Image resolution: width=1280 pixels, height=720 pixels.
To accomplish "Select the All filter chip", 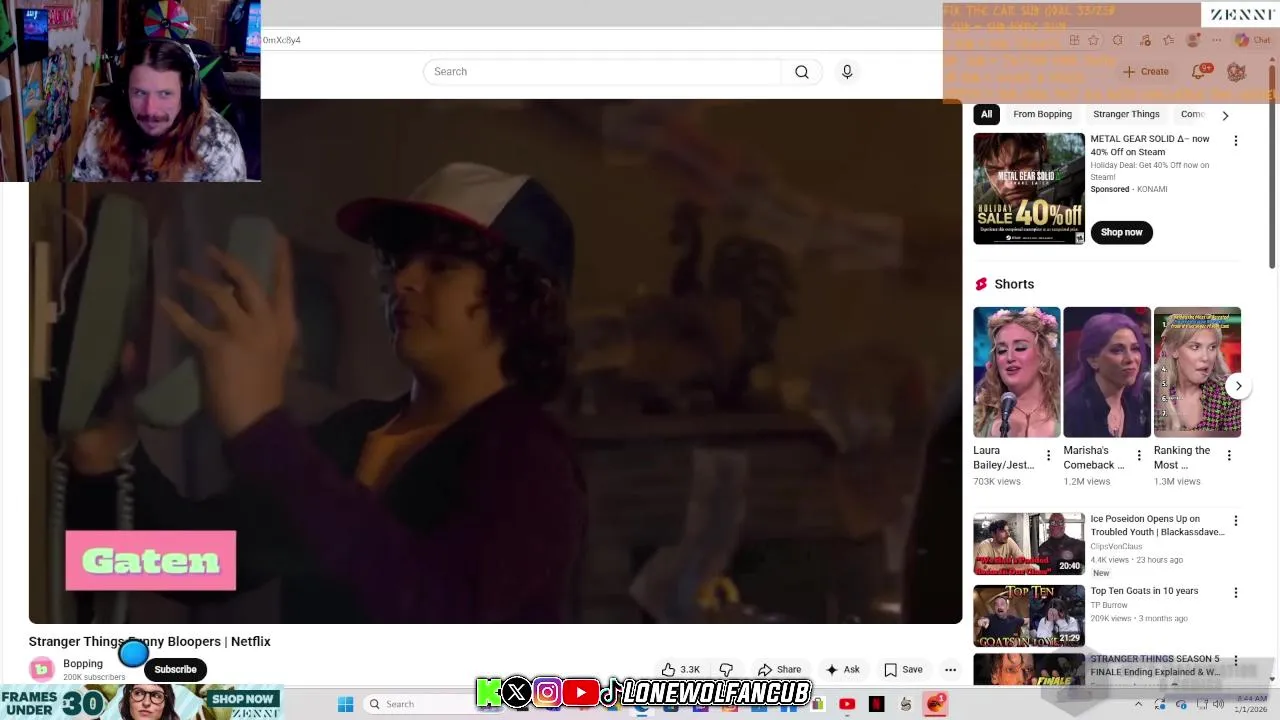I will click(x=986, y=114).
